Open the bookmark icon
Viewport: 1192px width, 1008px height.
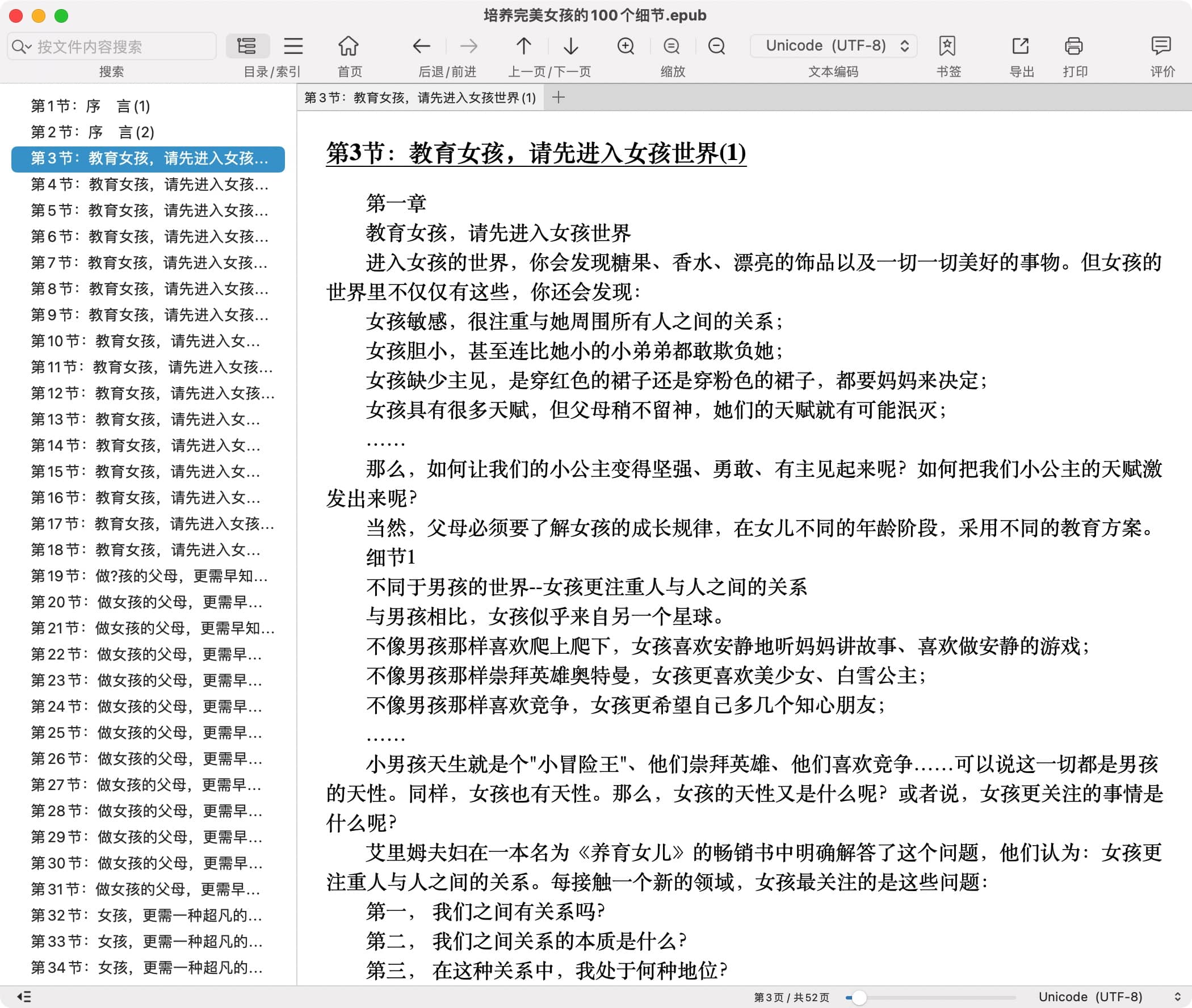tap(947, 46)
